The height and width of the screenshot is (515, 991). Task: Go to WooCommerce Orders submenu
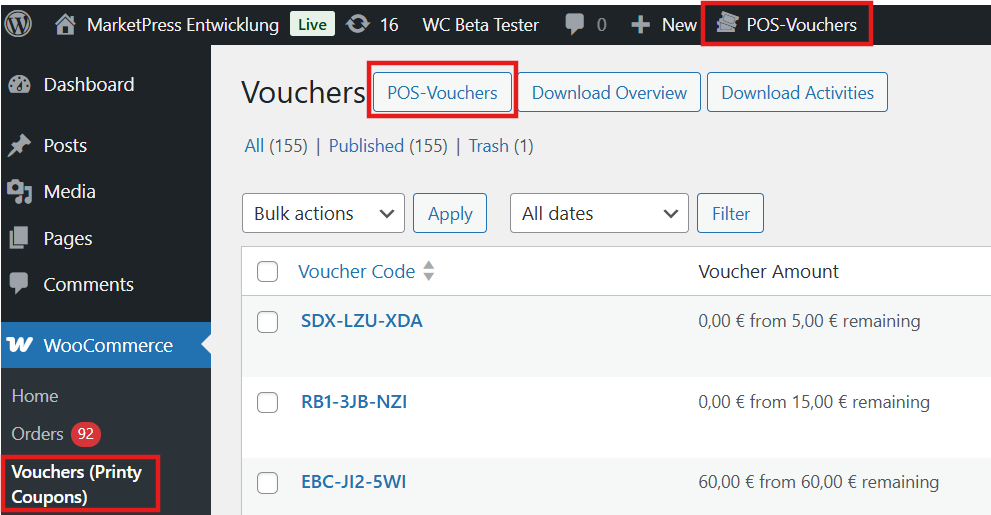coord(37,434)
